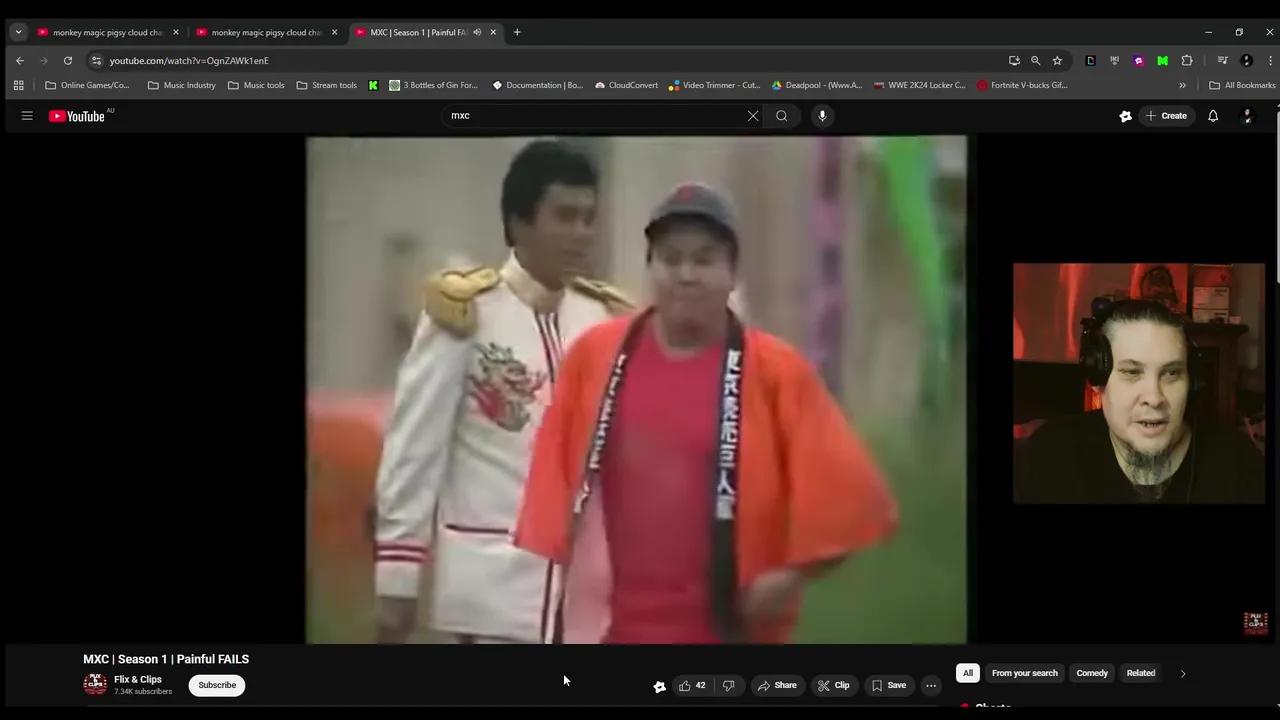This screenshot has width=1280, height=720.
Task: Open Stream tools bookmark folder
Action: point(327,85)
